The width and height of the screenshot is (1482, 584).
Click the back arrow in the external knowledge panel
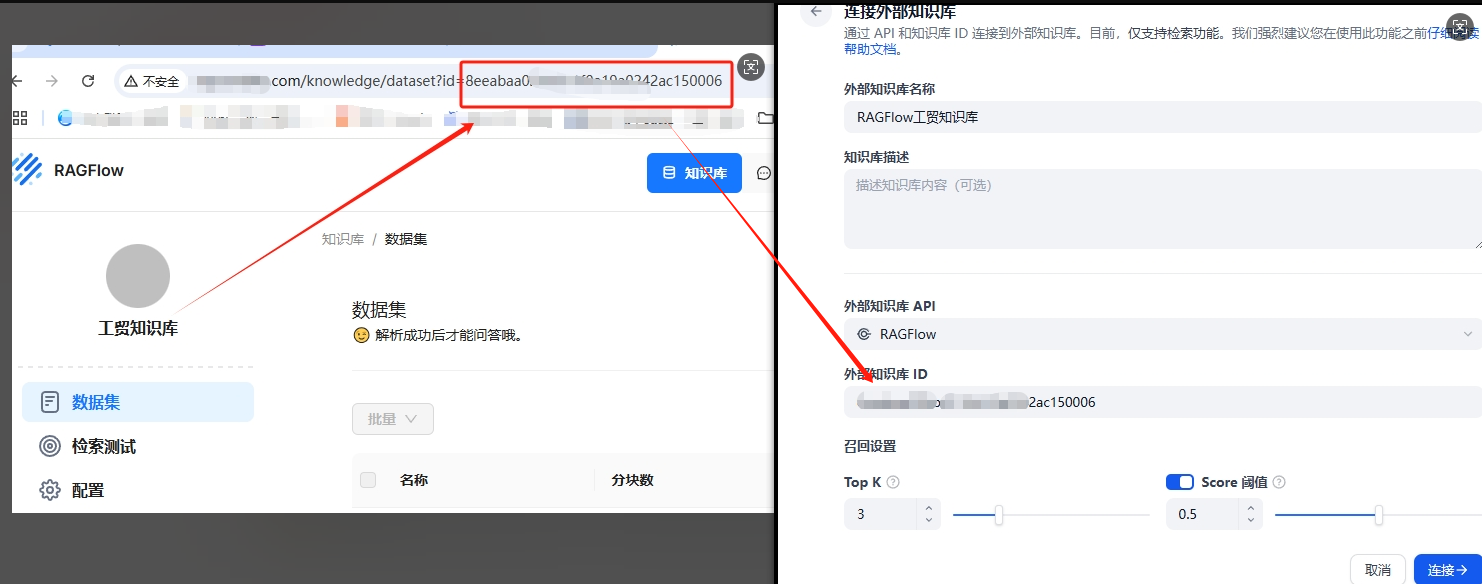[816, 11]
